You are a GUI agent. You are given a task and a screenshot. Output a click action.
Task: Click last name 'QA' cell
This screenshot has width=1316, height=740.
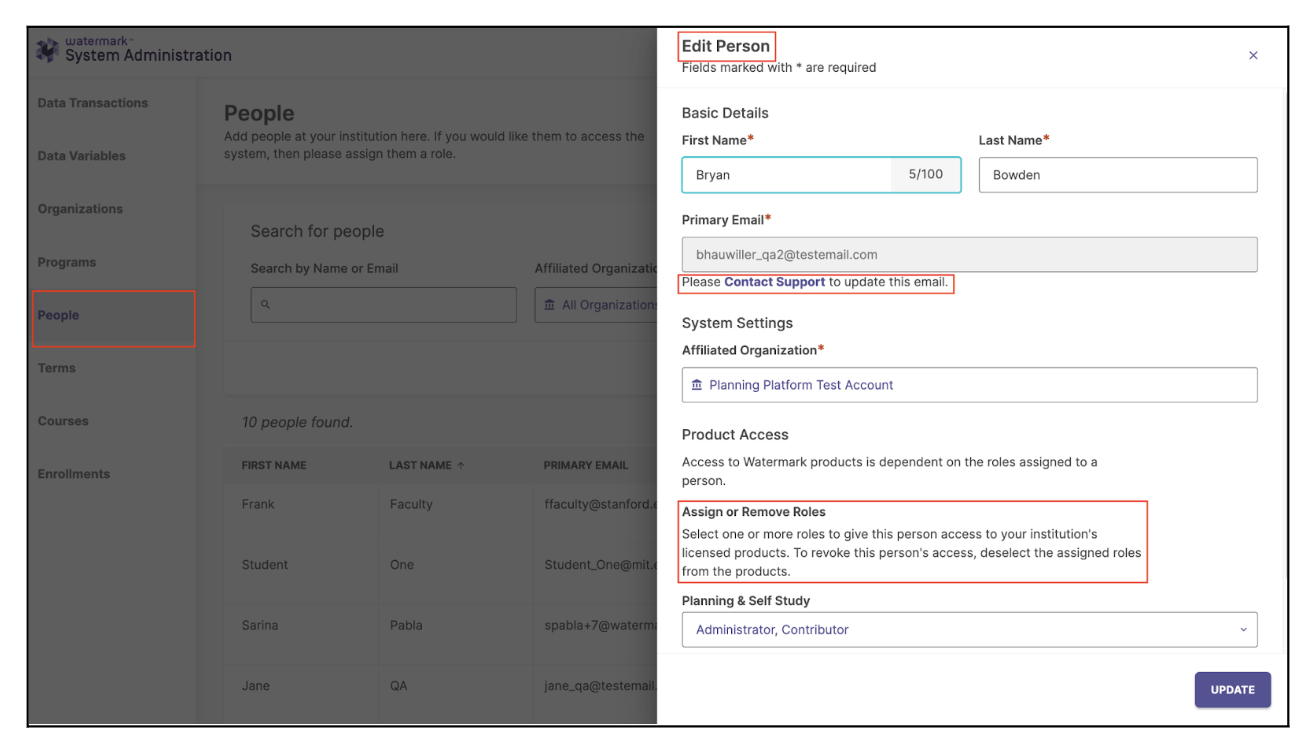(398, 686)
